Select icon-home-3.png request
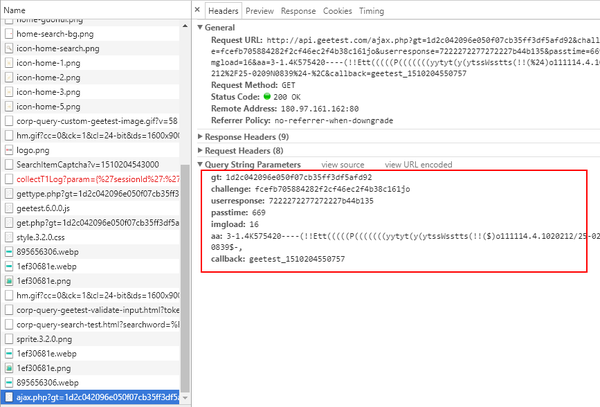 pos(90,92)
